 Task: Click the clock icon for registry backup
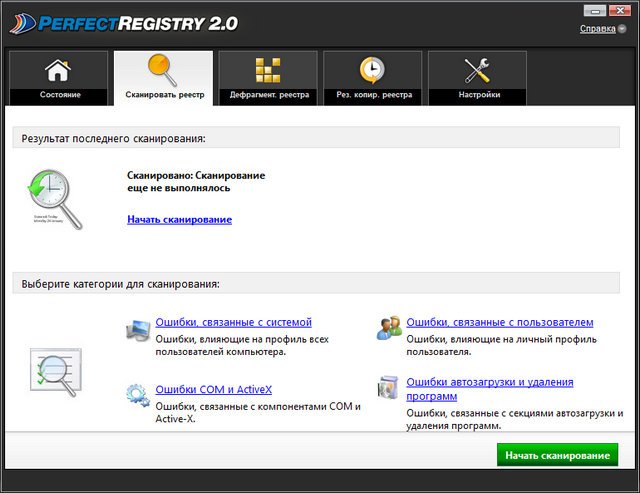click(372, 70)
